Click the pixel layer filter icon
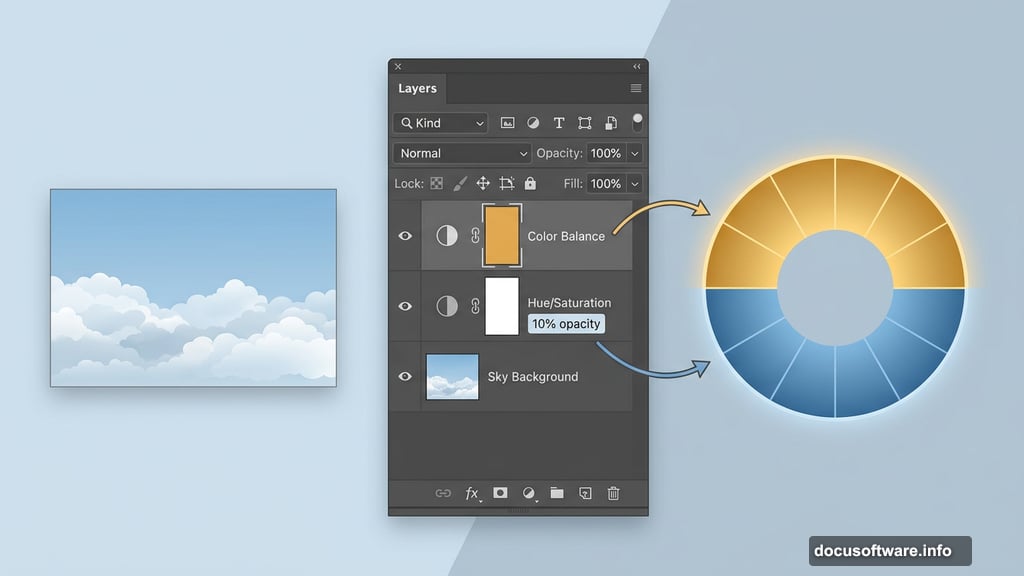1024x576 pixels. coord(508,123)
